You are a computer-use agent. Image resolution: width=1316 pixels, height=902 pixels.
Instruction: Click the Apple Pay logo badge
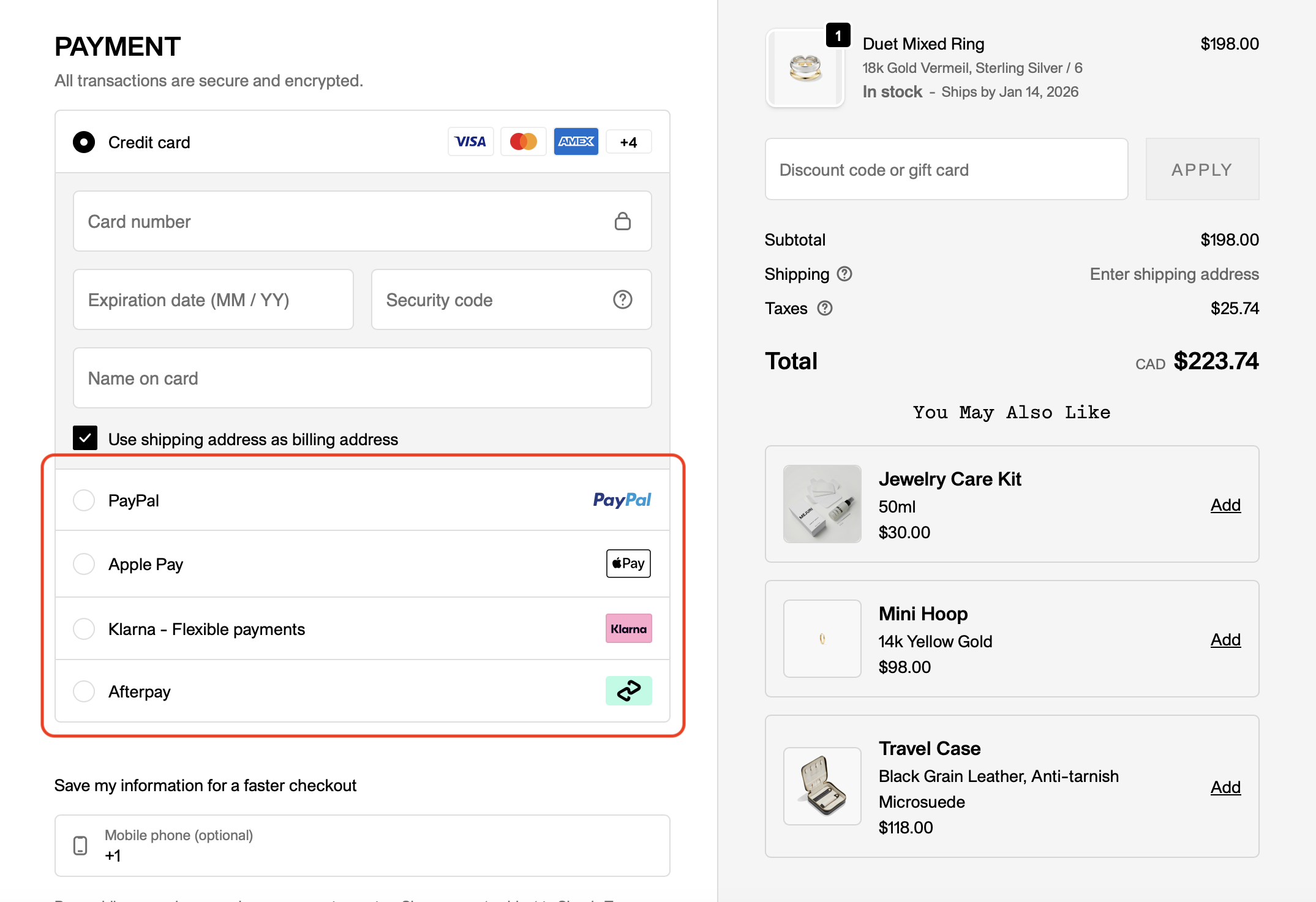[x=628, y=563]
